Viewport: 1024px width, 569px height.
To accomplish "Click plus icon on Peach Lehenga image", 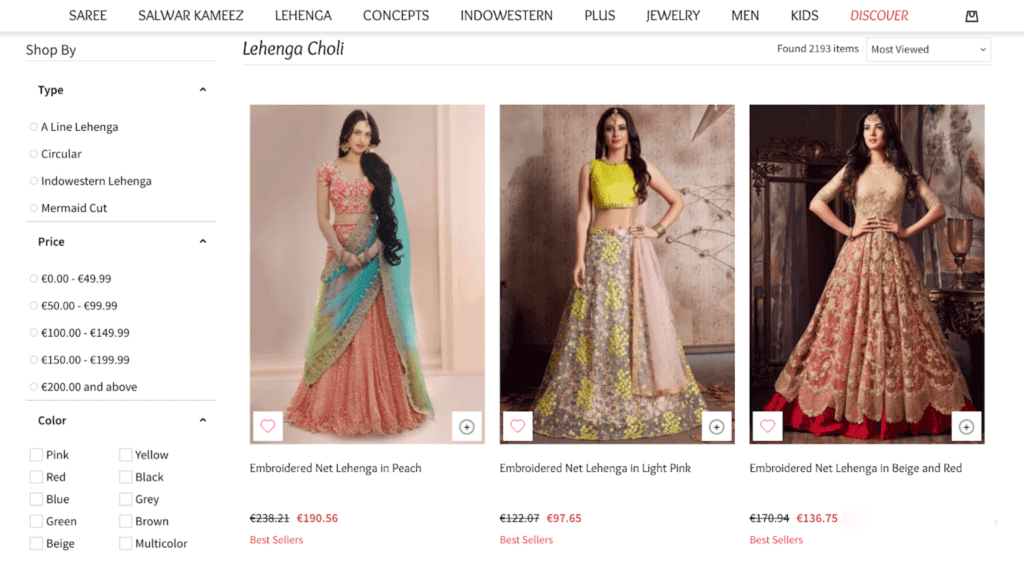I will 466,427.
